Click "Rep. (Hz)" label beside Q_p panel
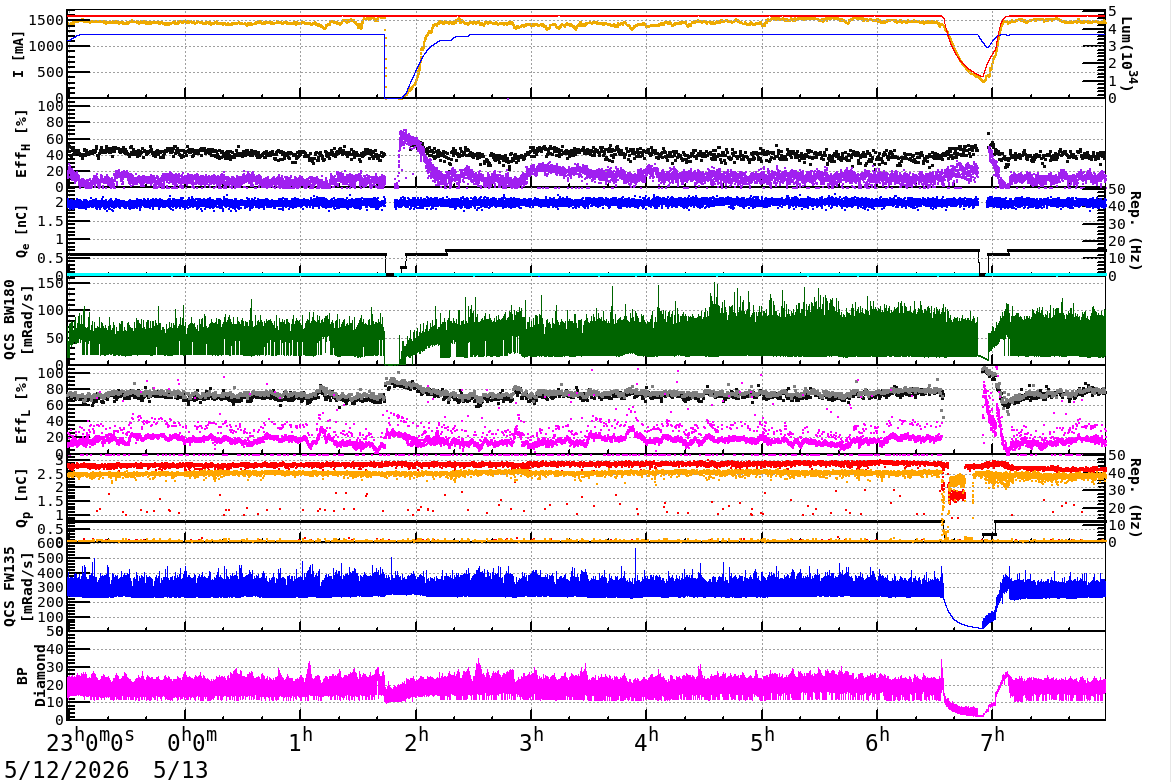The height and width of the screenshot is (782, 1172). 1135,497
